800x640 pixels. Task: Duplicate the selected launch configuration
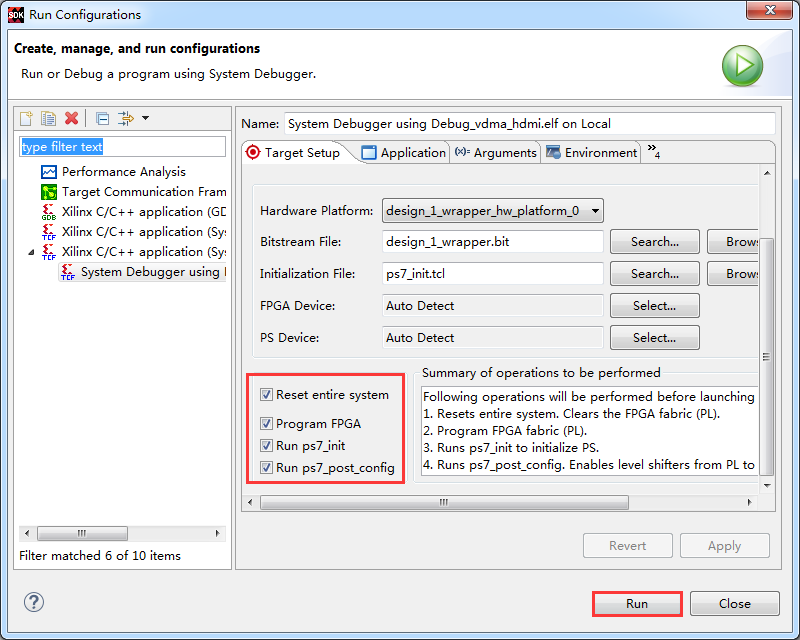pyautogui.click(x=48, y=118)
